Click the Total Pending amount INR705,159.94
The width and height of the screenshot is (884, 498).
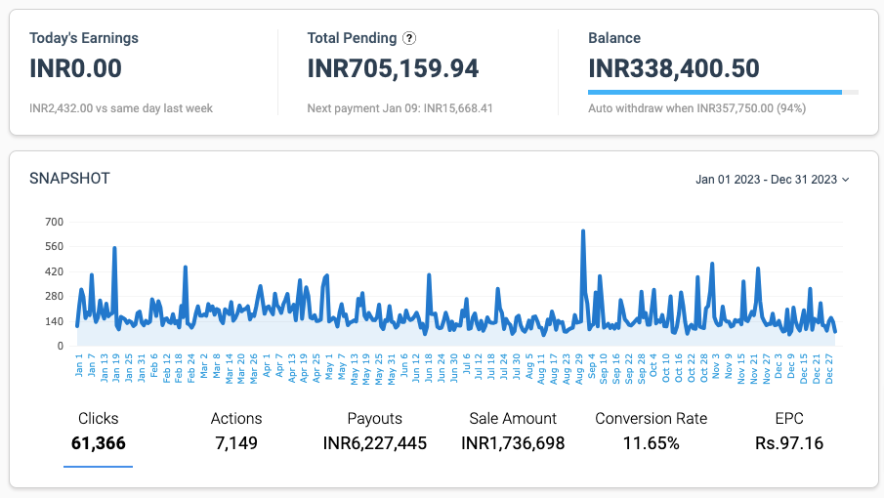(393, 68)
